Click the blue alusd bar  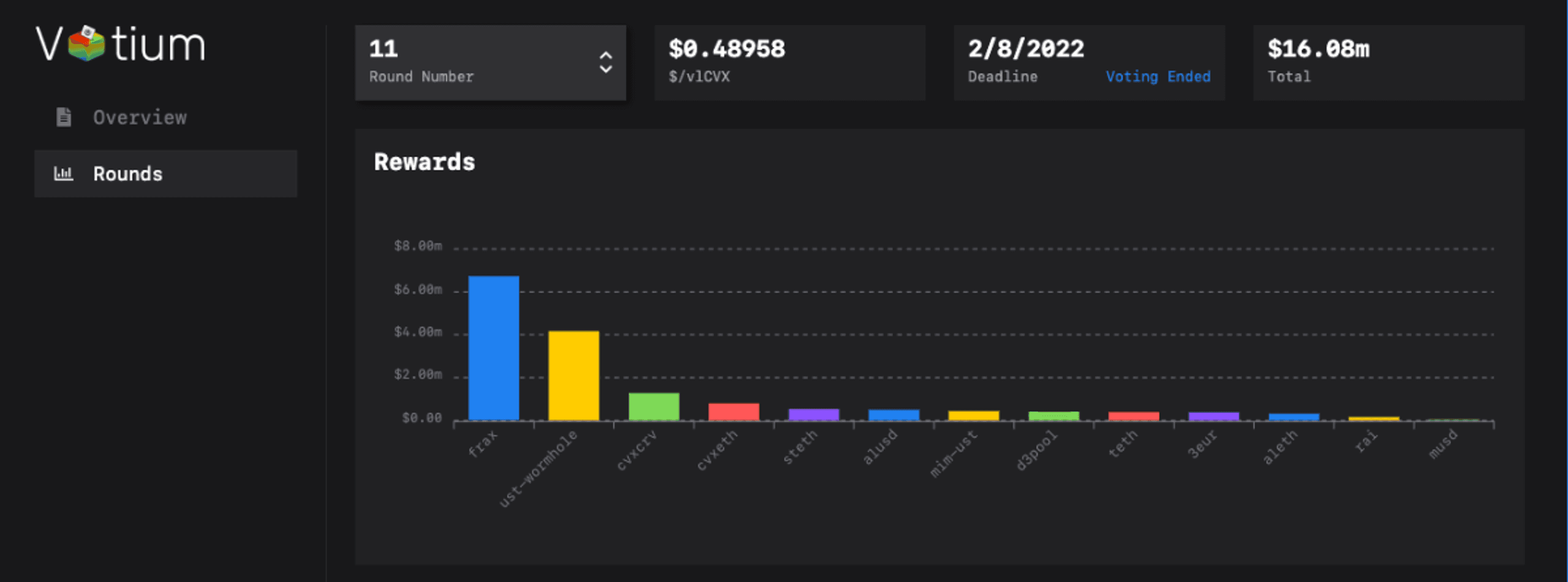pyautogui.click(x=894, y=415)
